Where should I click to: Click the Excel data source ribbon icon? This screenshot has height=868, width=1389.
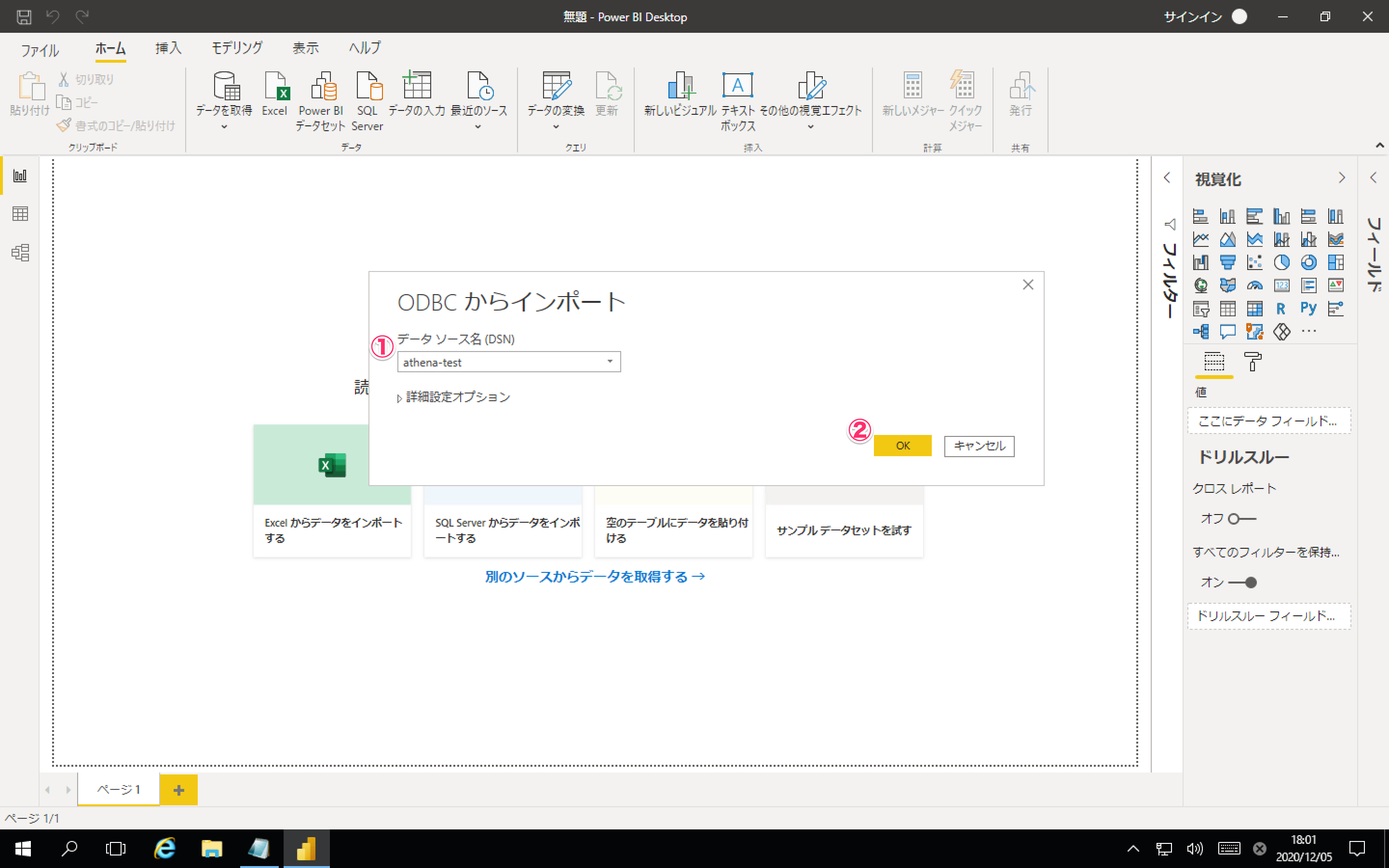coord(274,87)
